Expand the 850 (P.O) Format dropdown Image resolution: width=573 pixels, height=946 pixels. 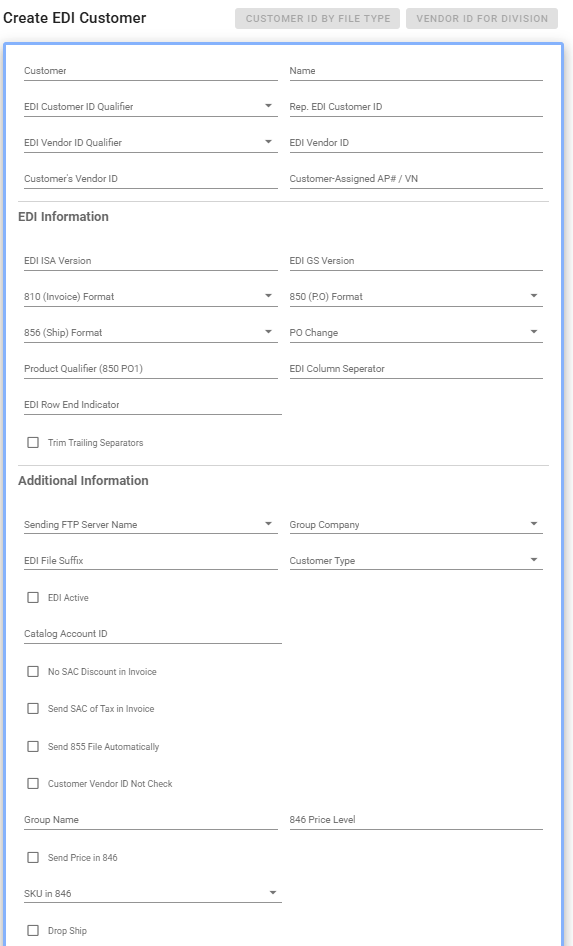(416, 297)
